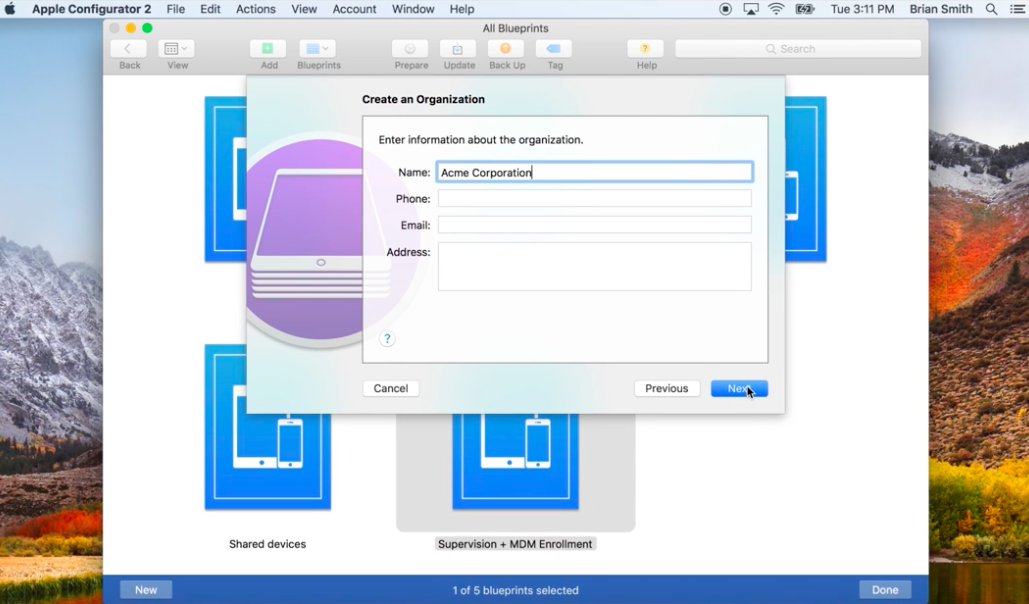Open the Edit menu
Image resolution: width=1029 pixels, height=604 pixels.
click(x=210, y=9)
